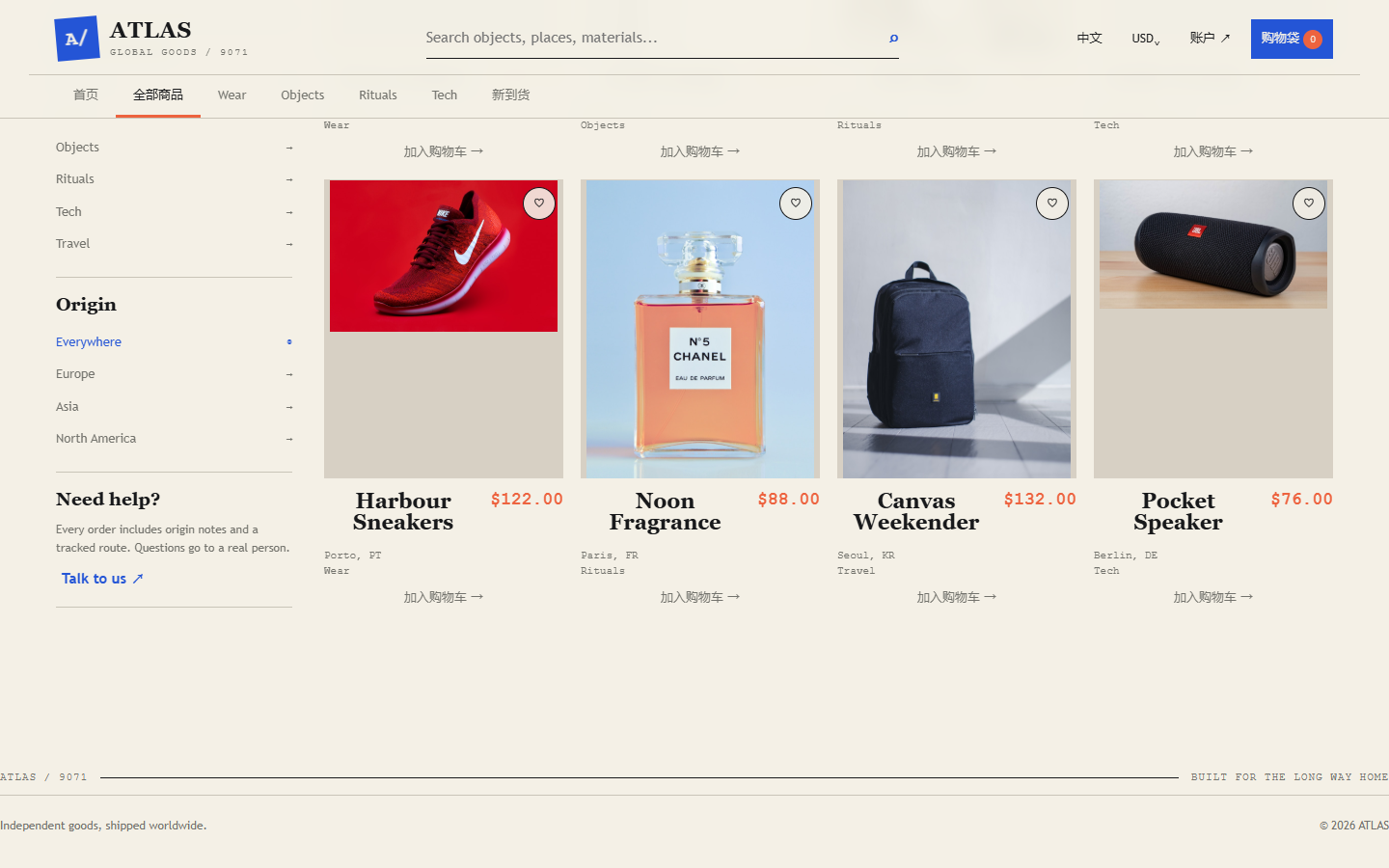
Task: Open the 新到货 tab
Action: pyautogui.click(x=511, y=95)
